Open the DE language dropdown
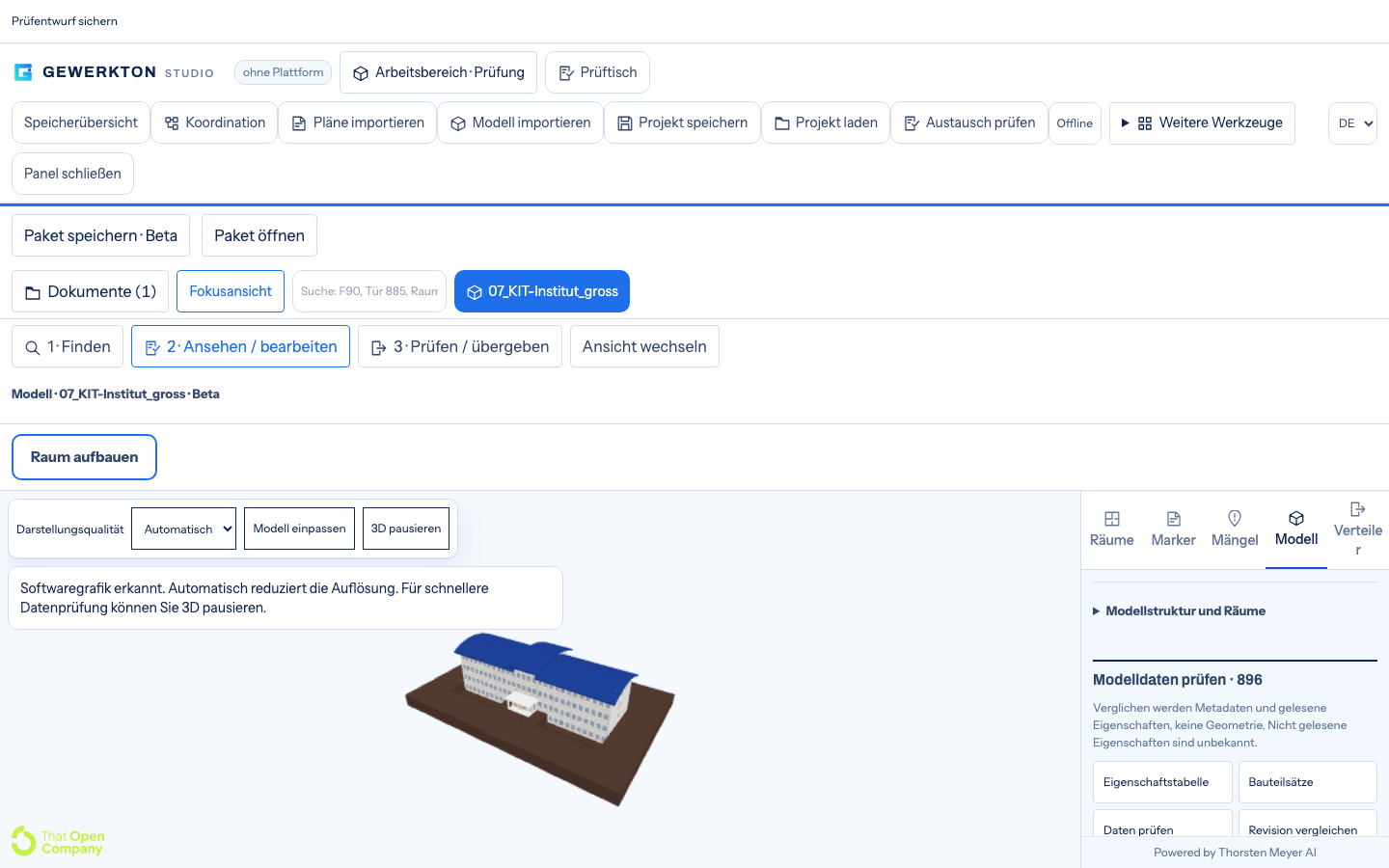Image resolution: width=1389 pixels, height=868 pixels. click(1352, 123)
